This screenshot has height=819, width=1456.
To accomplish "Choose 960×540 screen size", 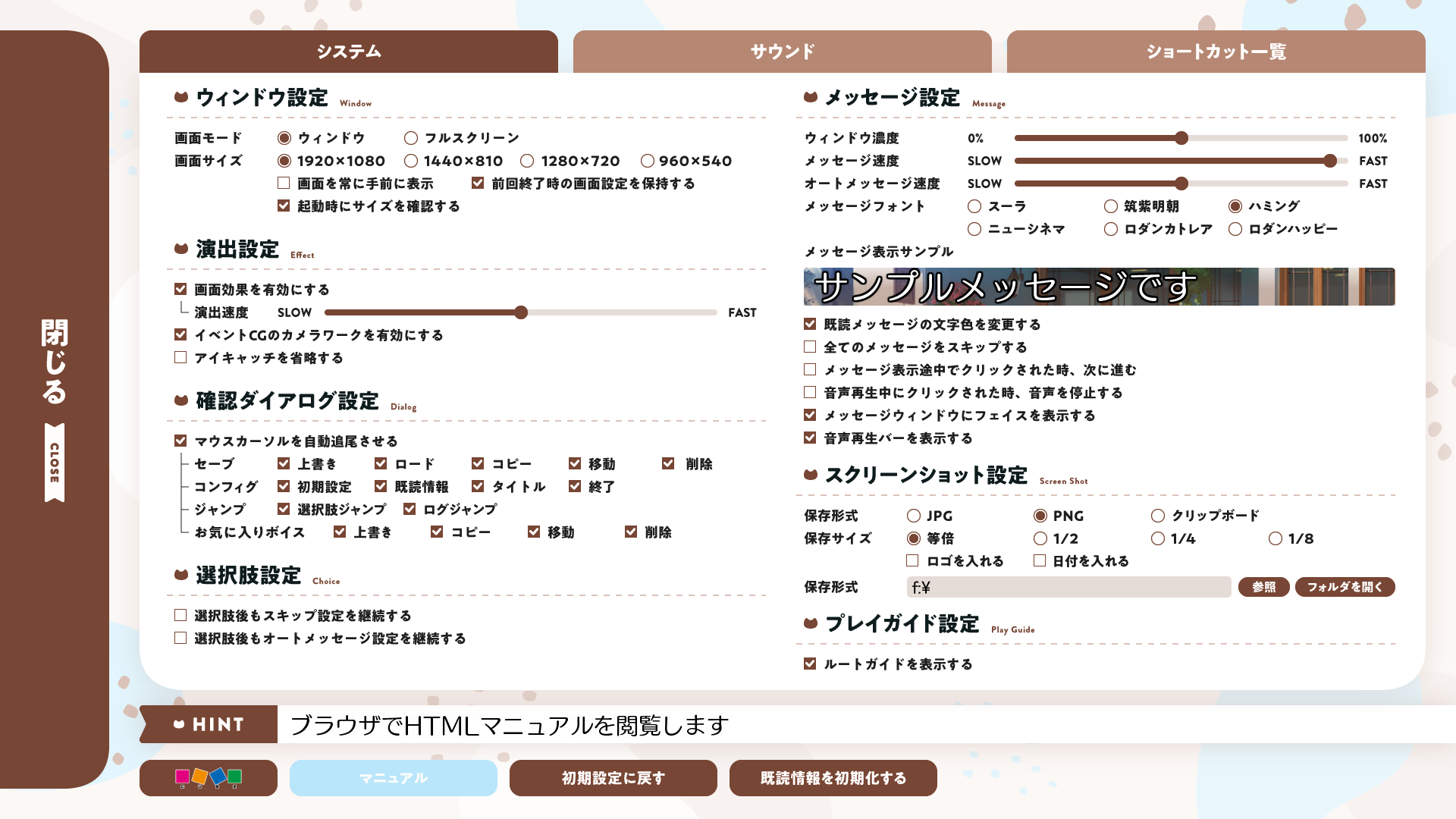I will pos(647,161).
